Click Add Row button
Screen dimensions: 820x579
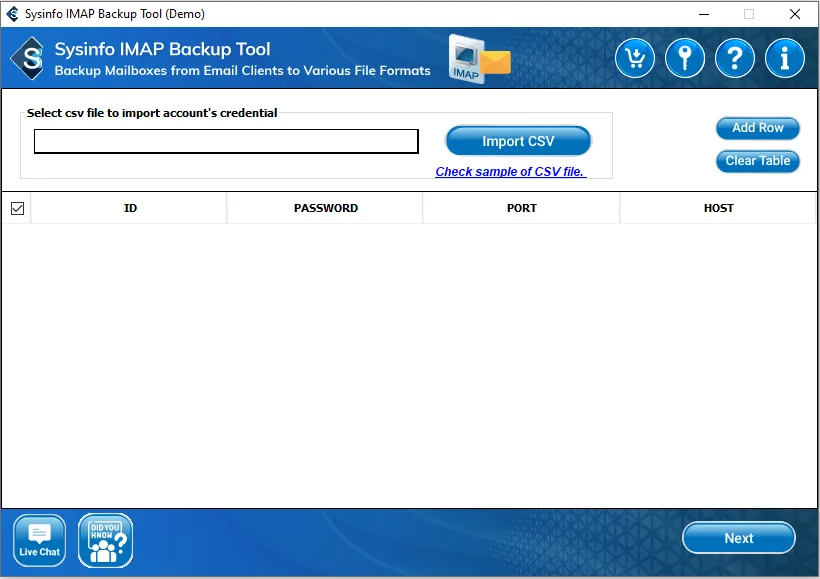point(757,128)
